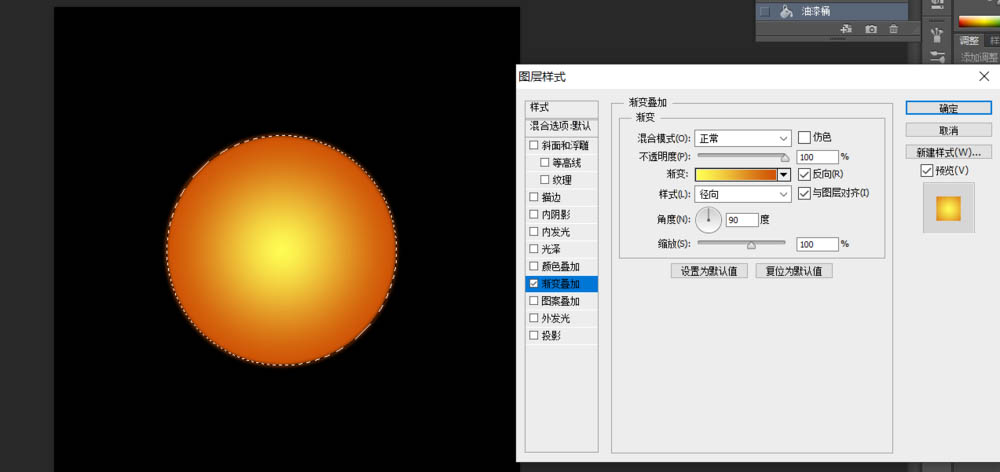The width and height of the screenshot is (1000, 472).
Task: Click 新建样式(W)... button
Action: [948, 152]
